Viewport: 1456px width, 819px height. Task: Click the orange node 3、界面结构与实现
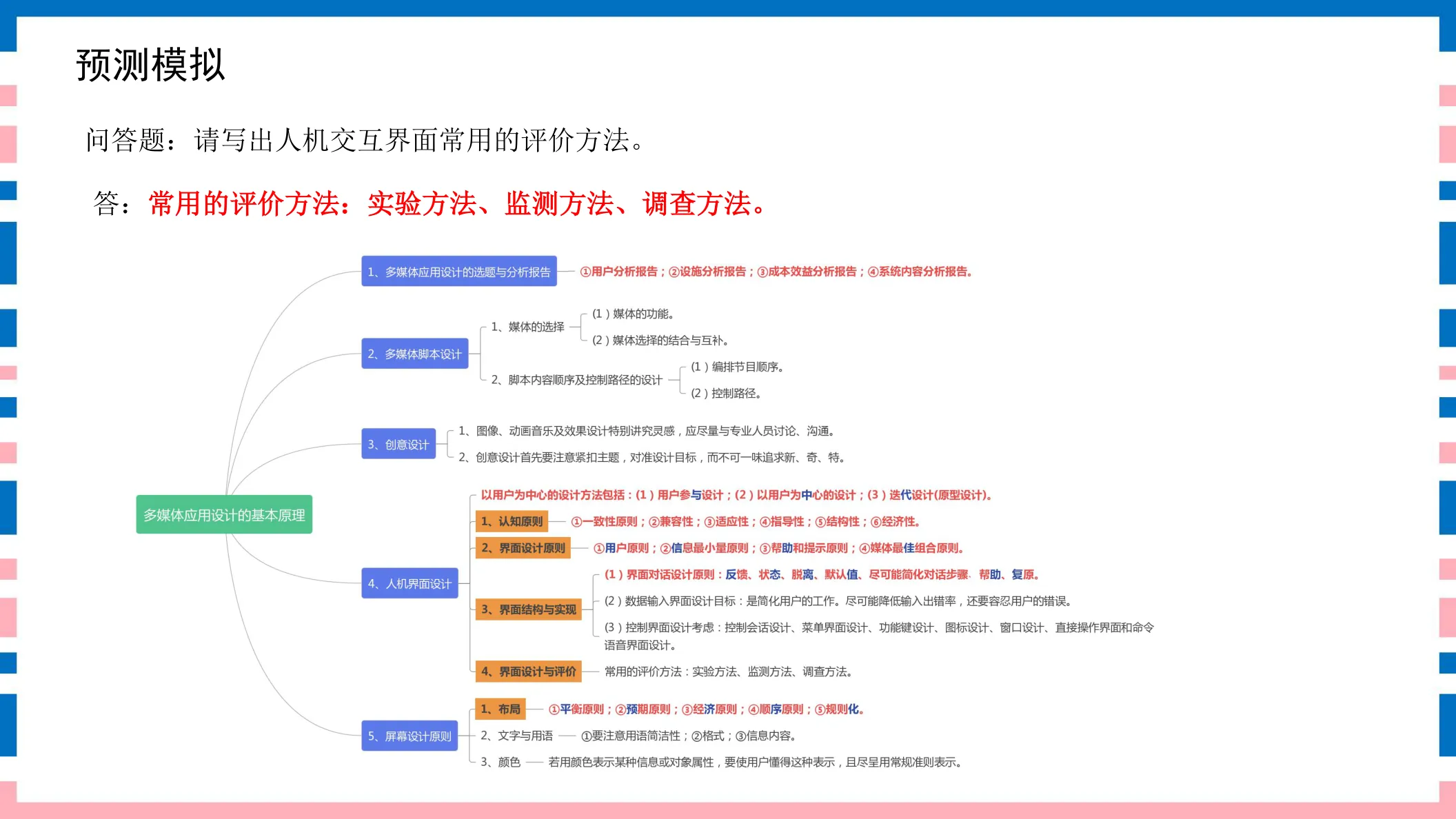529,609
